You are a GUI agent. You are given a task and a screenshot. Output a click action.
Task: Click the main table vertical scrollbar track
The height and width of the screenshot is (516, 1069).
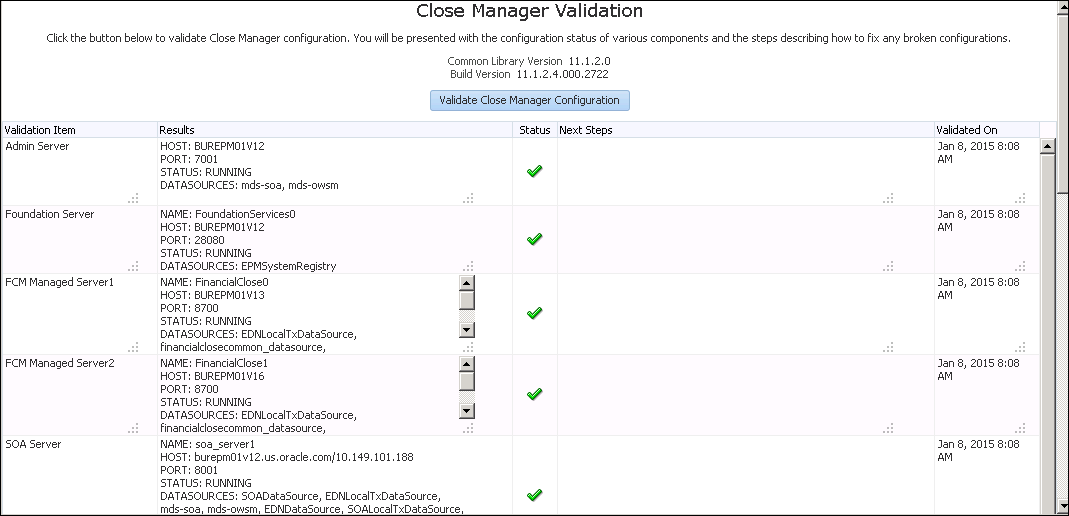click(x=1048, y=334)
